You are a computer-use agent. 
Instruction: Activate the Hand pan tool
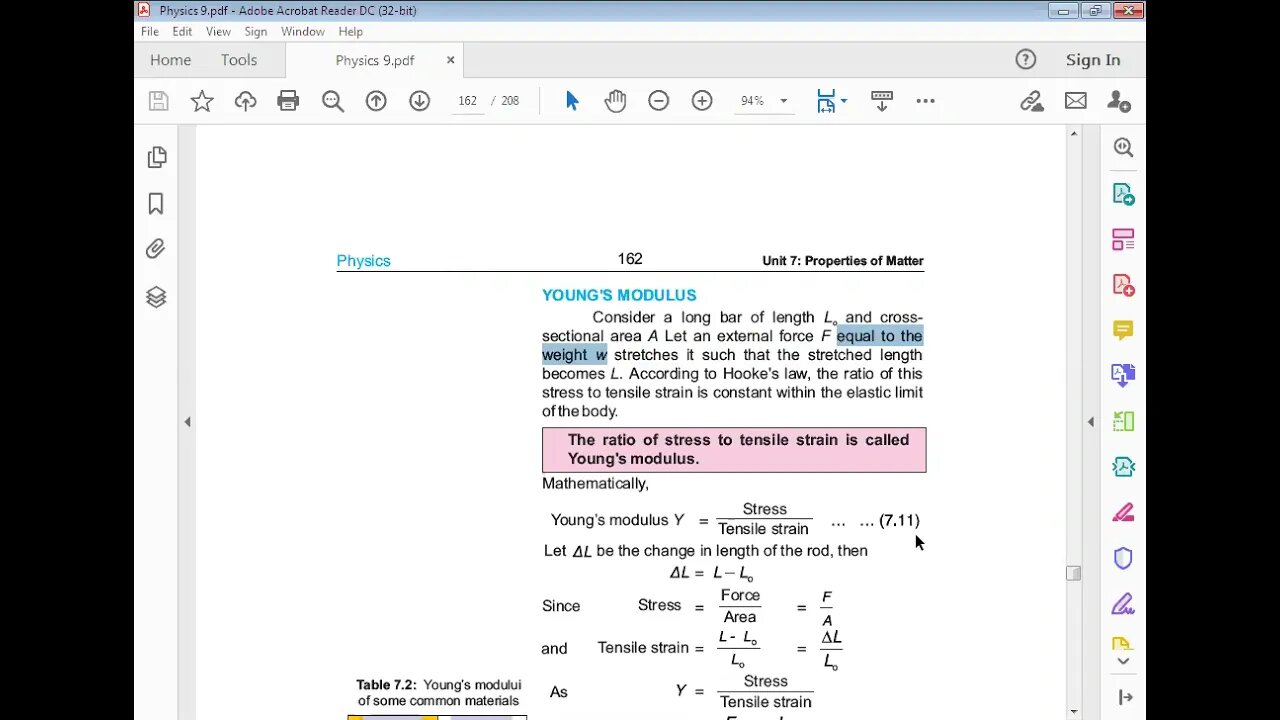[x=615, y=101]
